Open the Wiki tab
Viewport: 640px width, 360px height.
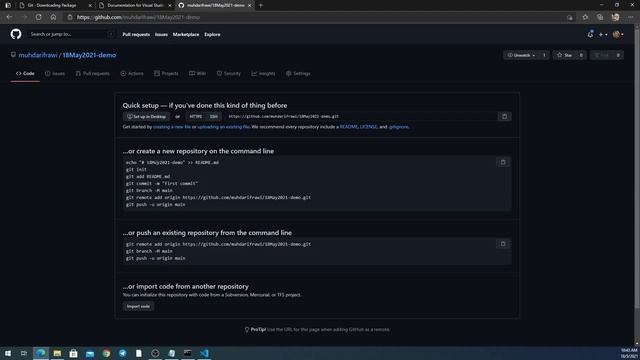[x=198, y=73]
